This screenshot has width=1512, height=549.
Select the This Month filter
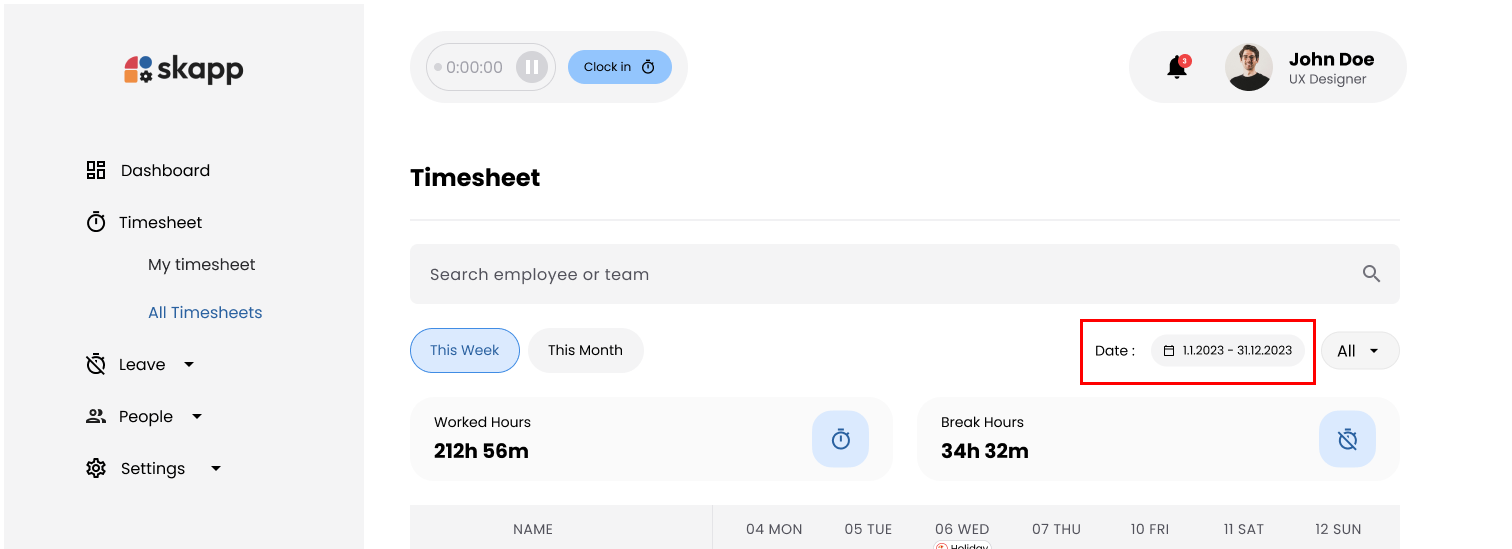[585, 350]
